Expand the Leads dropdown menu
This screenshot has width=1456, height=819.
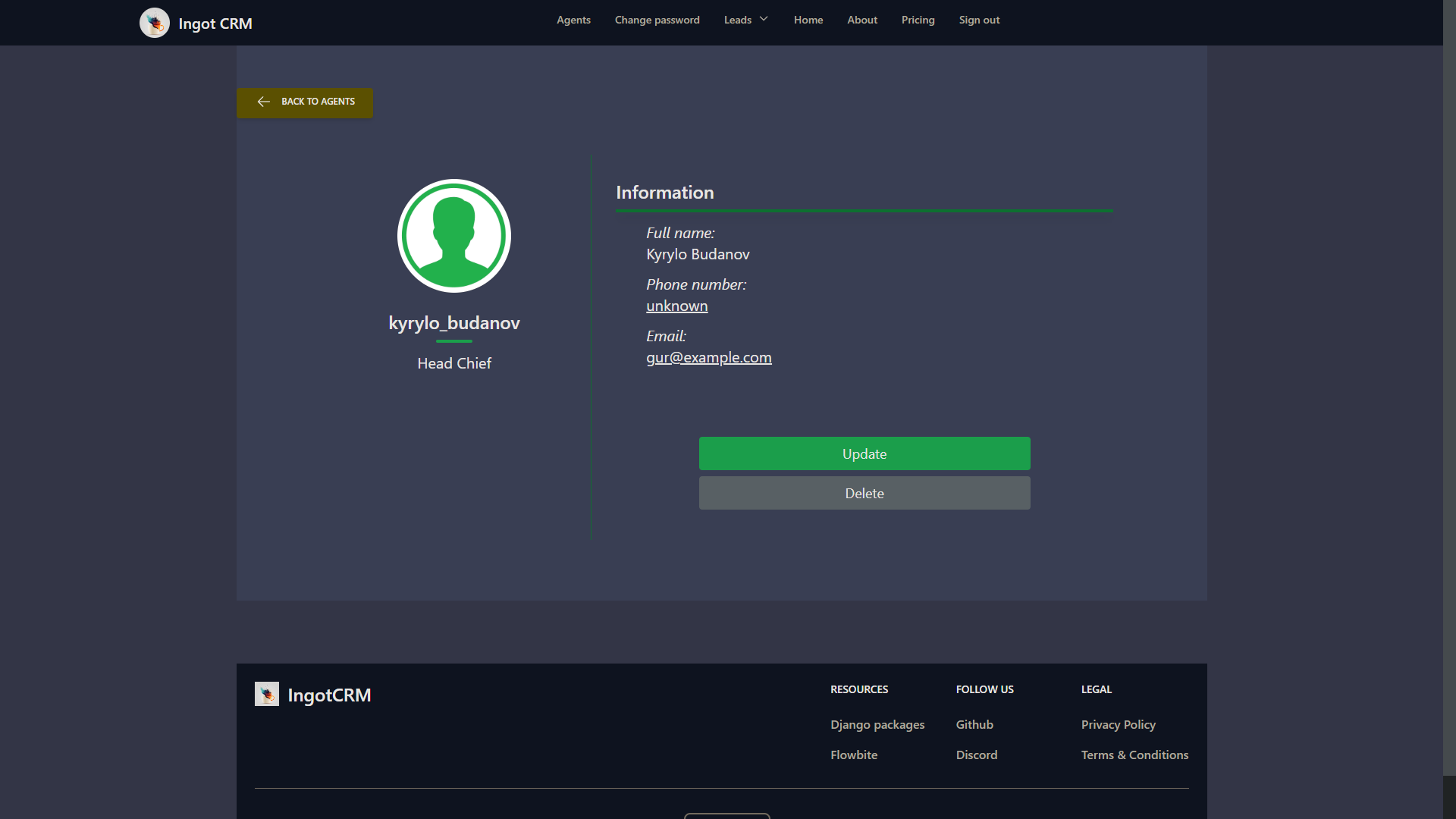click(746, 20)
